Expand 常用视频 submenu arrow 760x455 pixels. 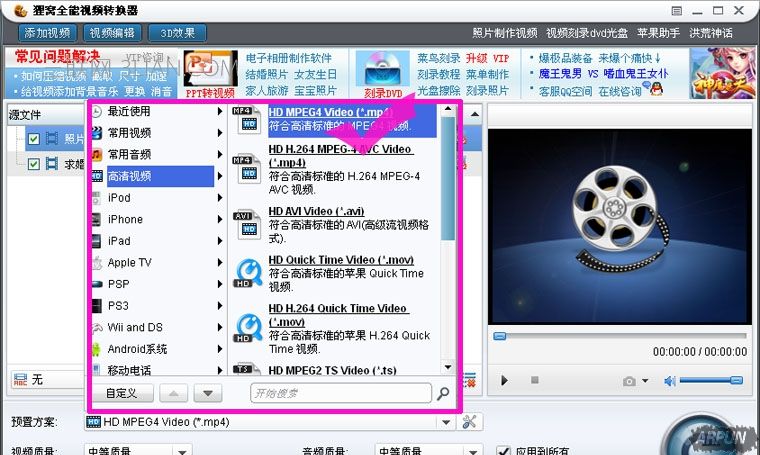[220, 133]
